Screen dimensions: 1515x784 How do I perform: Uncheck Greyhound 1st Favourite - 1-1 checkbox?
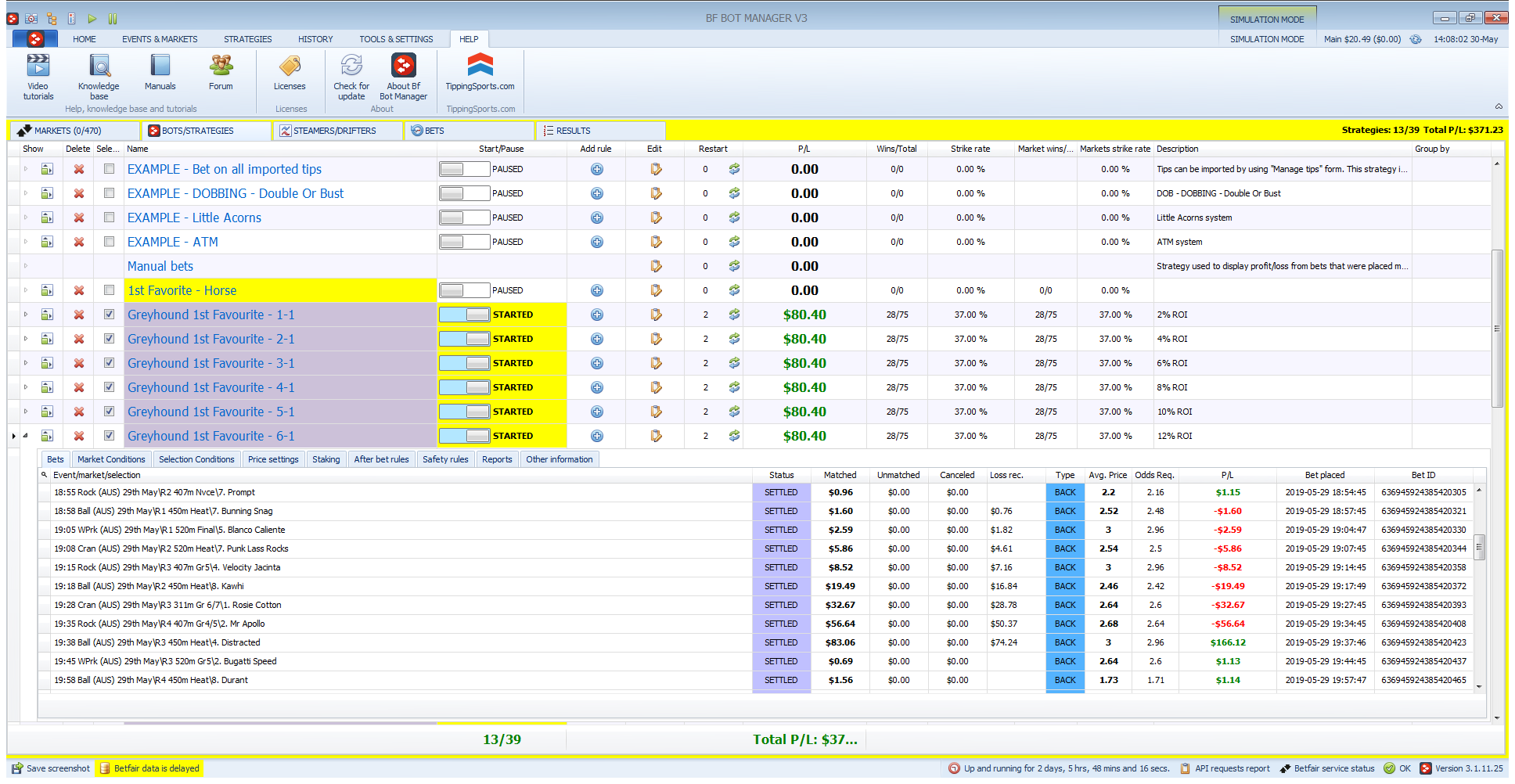coord(109,315)
